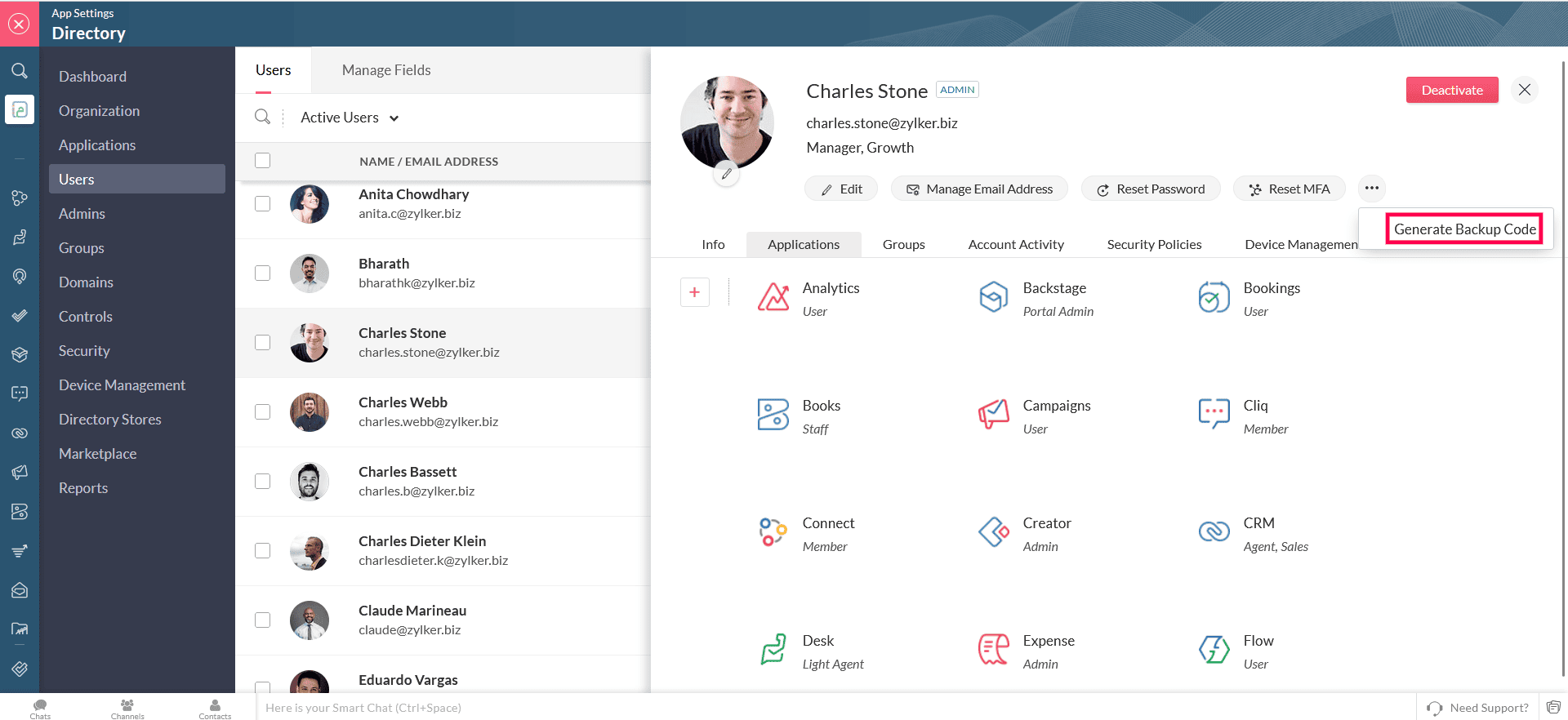Open Organization in the sidebar
The height and width of the screenshot is (720, 1568).
[x=99, y=111]
